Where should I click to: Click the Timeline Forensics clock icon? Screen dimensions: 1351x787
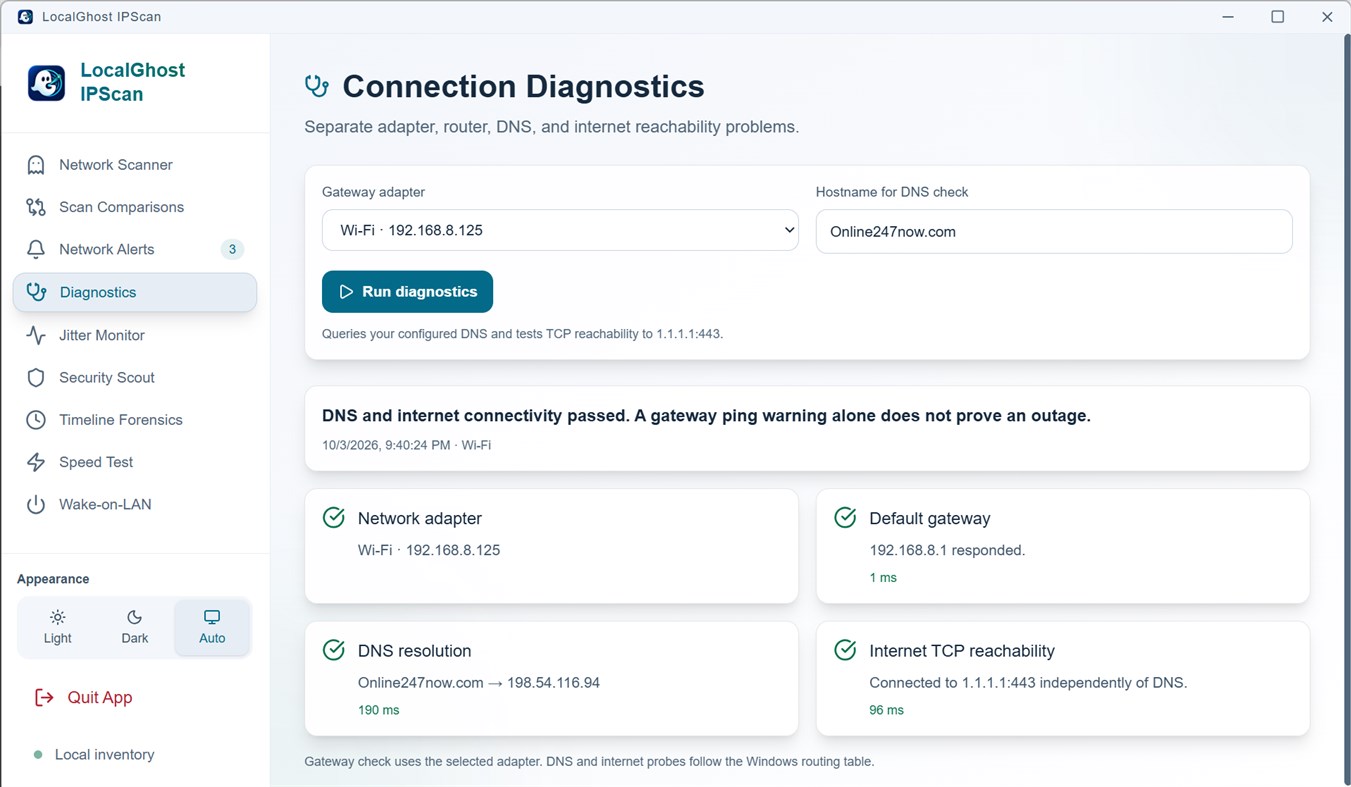tap(36, 420)
